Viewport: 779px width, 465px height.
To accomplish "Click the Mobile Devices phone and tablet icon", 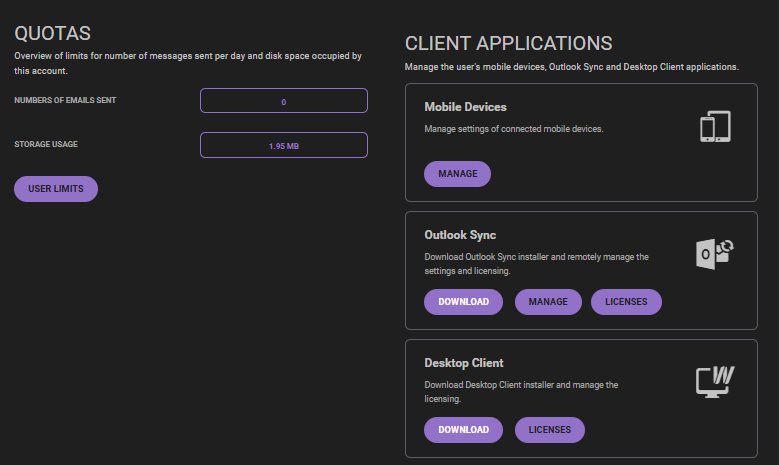I will click(x=715, y=127).
